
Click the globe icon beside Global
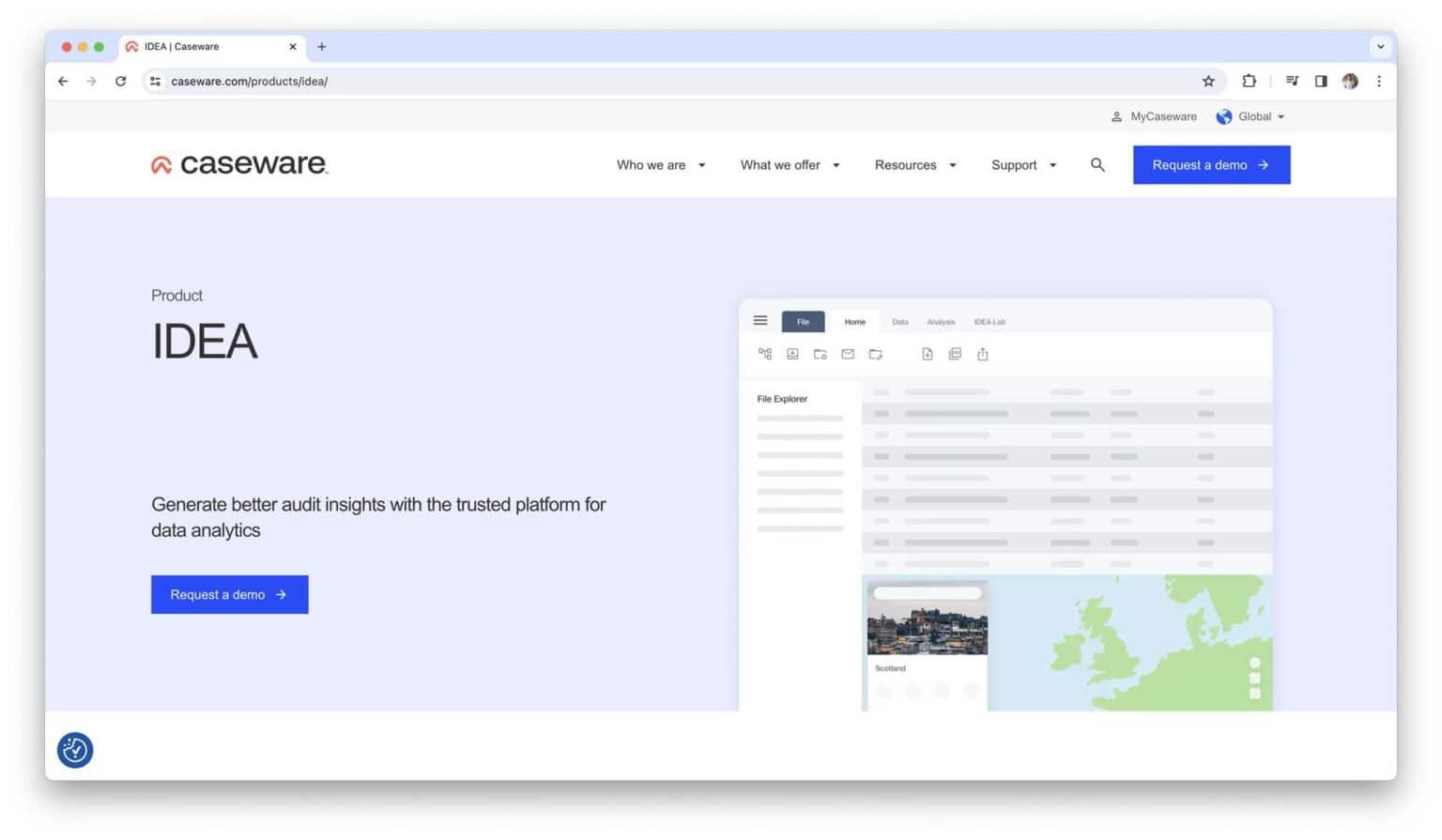tap(1224, 116)
